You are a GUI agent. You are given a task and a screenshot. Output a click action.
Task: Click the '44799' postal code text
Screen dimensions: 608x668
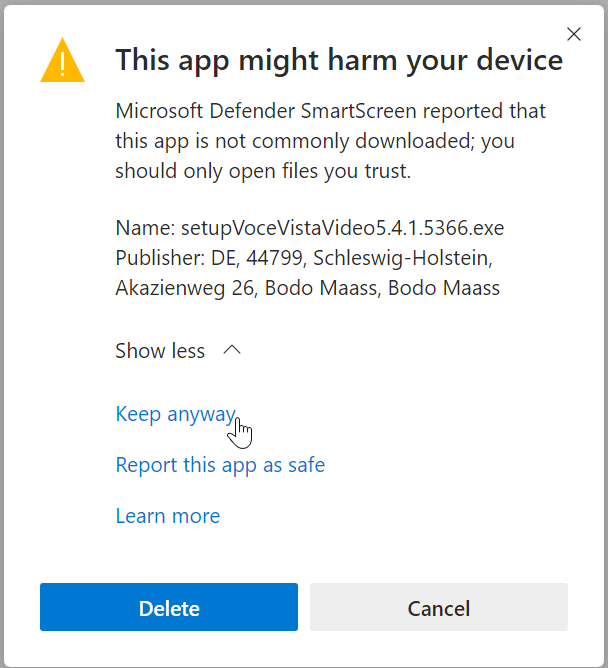pyautogui.click(x=273, y=258)
